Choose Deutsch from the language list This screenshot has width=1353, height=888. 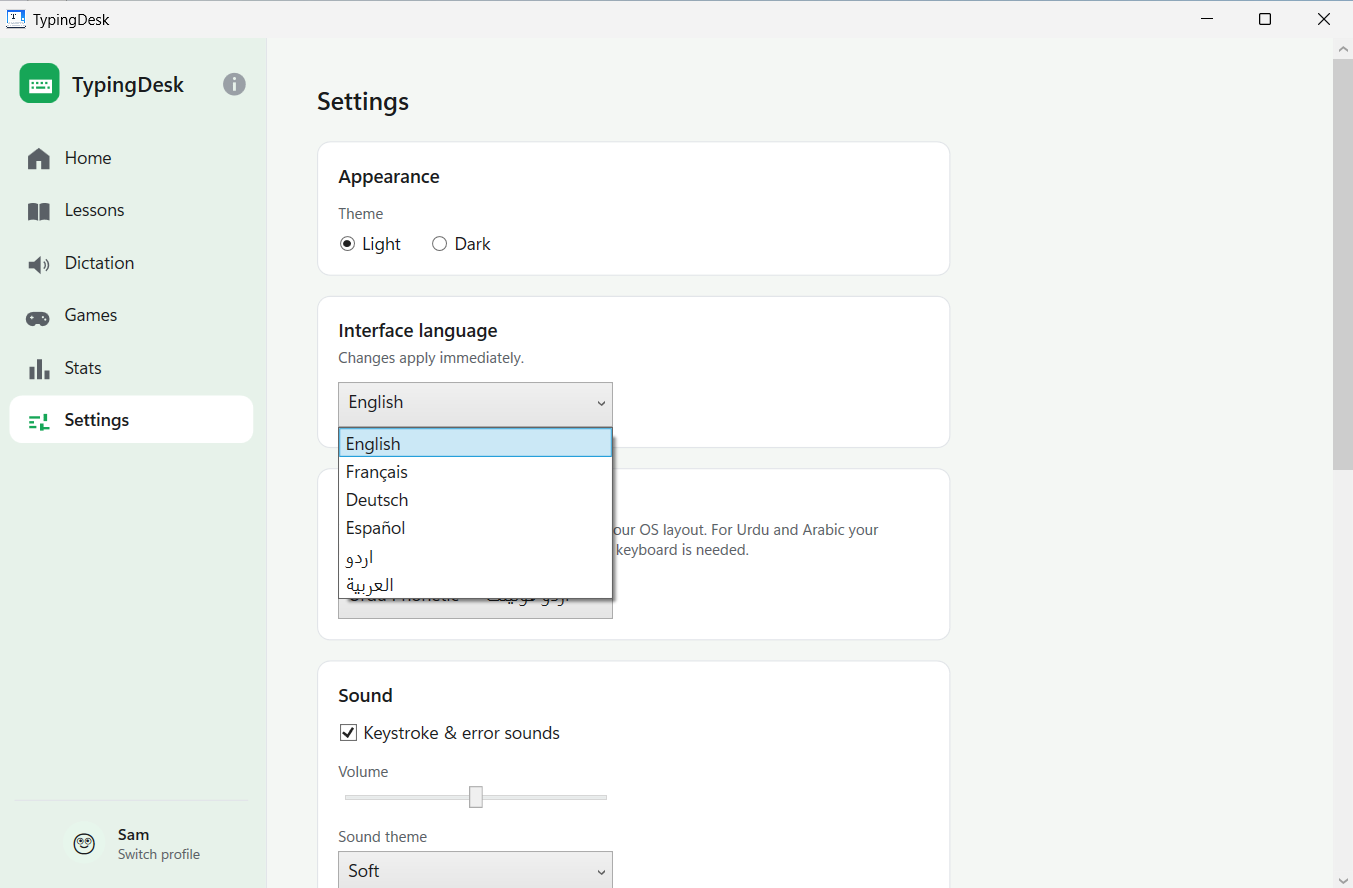(x=475, y=500)
